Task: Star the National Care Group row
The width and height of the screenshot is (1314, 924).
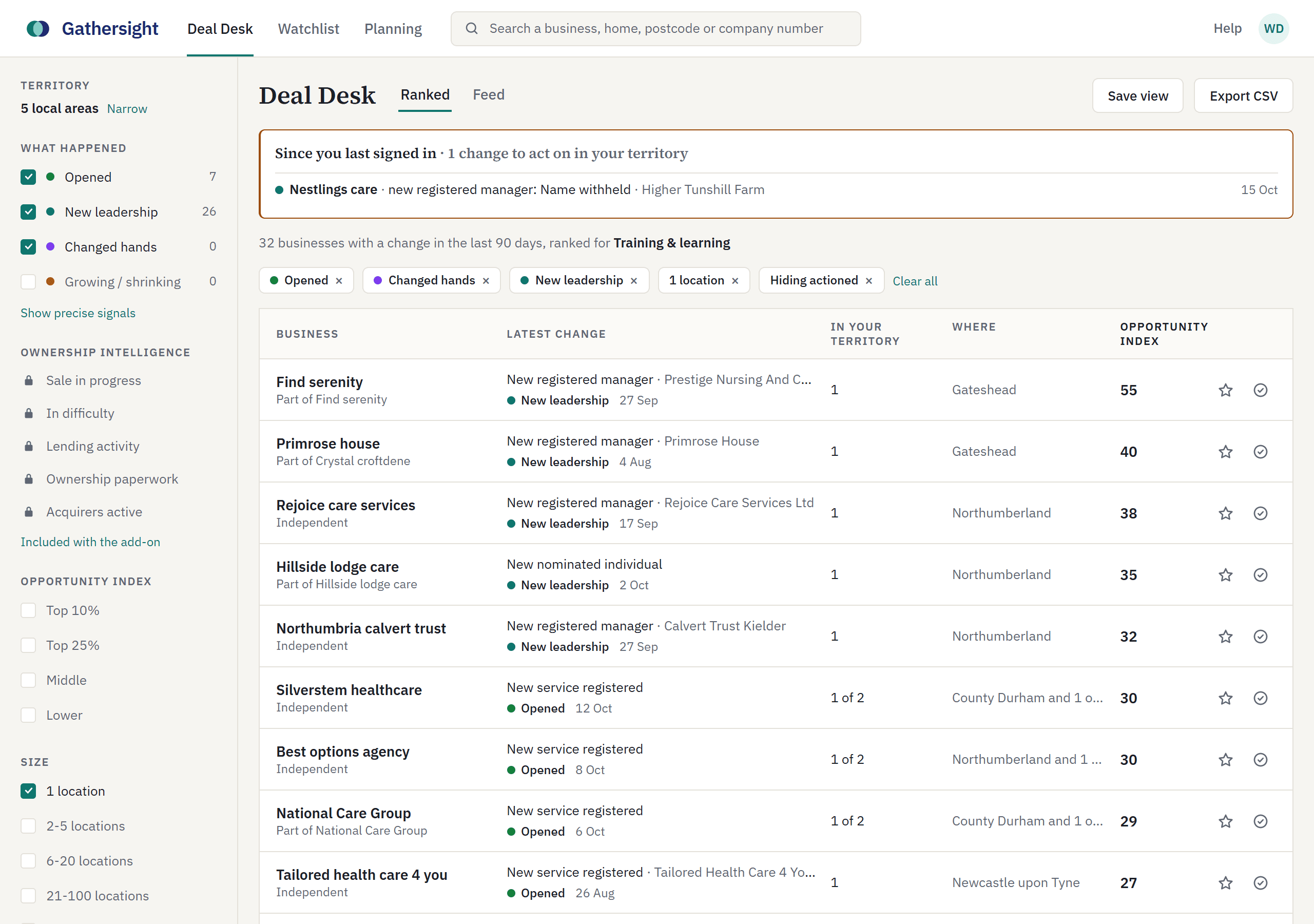Action: (x=1225, y=821)
